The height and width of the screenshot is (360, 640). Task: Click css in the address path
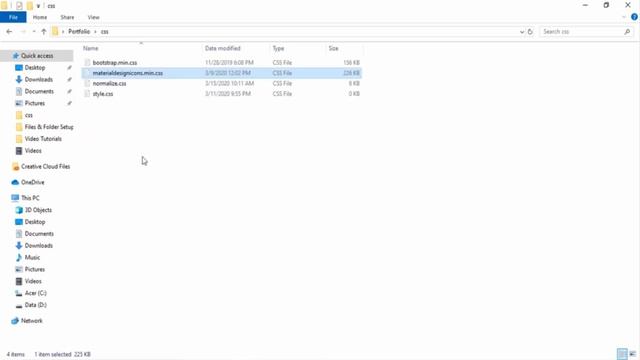tap(104, 31)
